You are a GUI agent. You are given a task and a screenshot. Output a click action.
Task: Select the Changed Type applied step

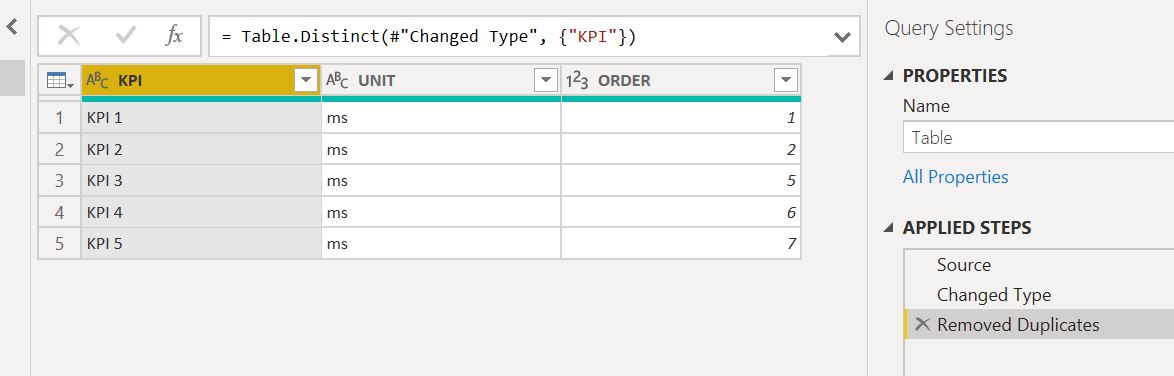point(1039,295)
